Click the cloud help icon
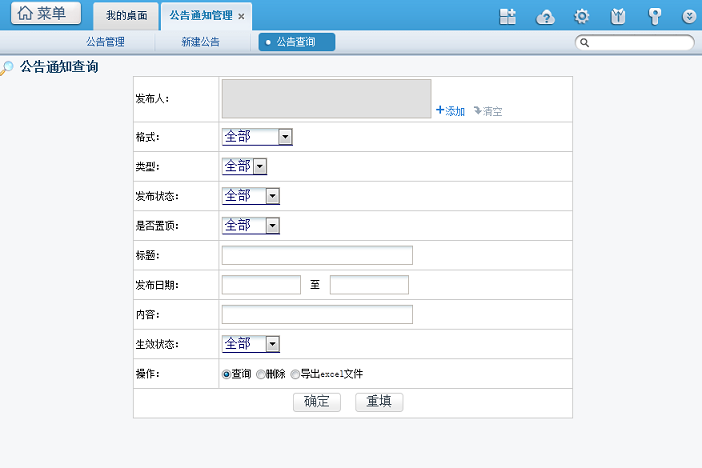The width and height of the screenshot is (702, 468). 545,16
